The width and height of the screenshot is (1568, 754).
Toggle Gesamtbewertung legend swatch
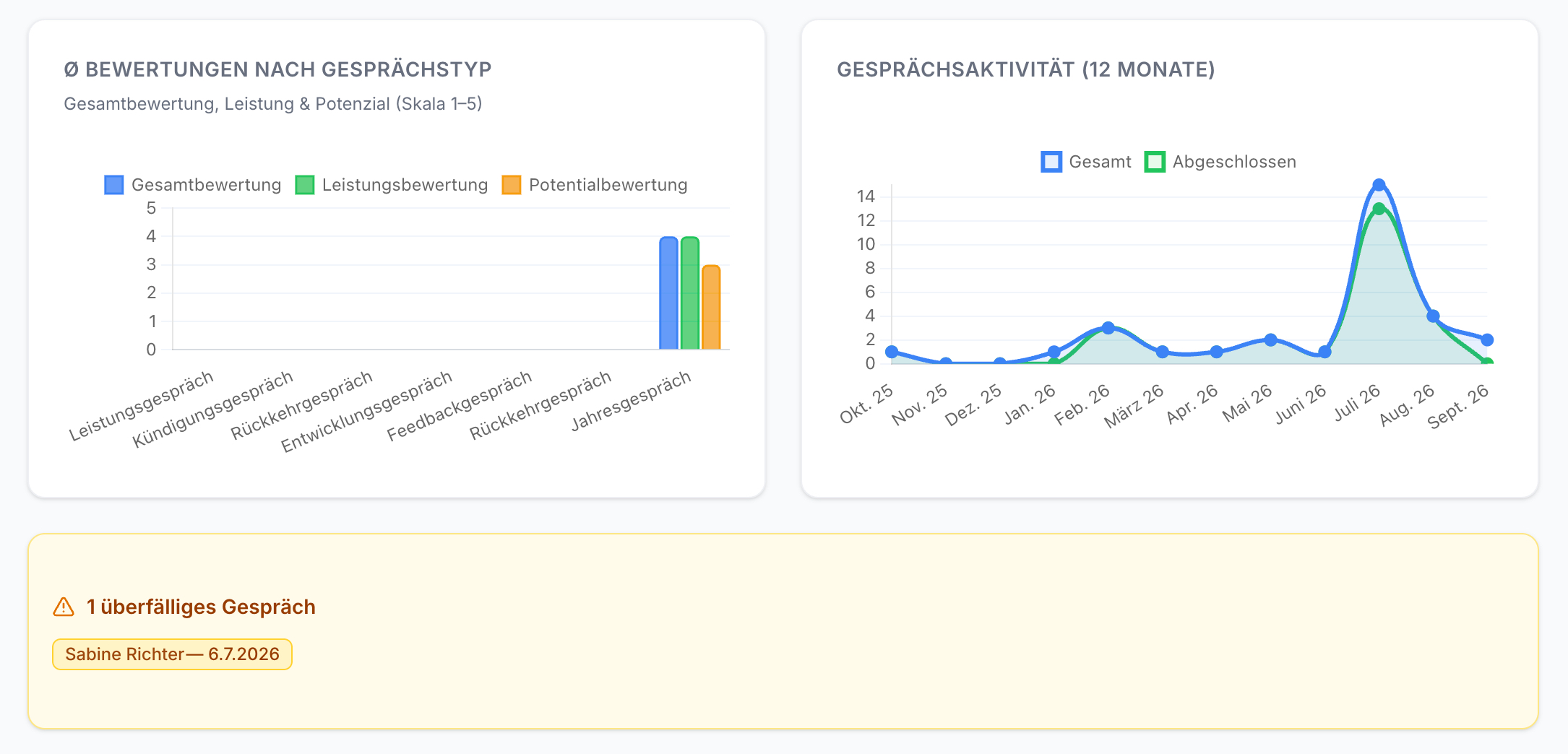point(114,185)
